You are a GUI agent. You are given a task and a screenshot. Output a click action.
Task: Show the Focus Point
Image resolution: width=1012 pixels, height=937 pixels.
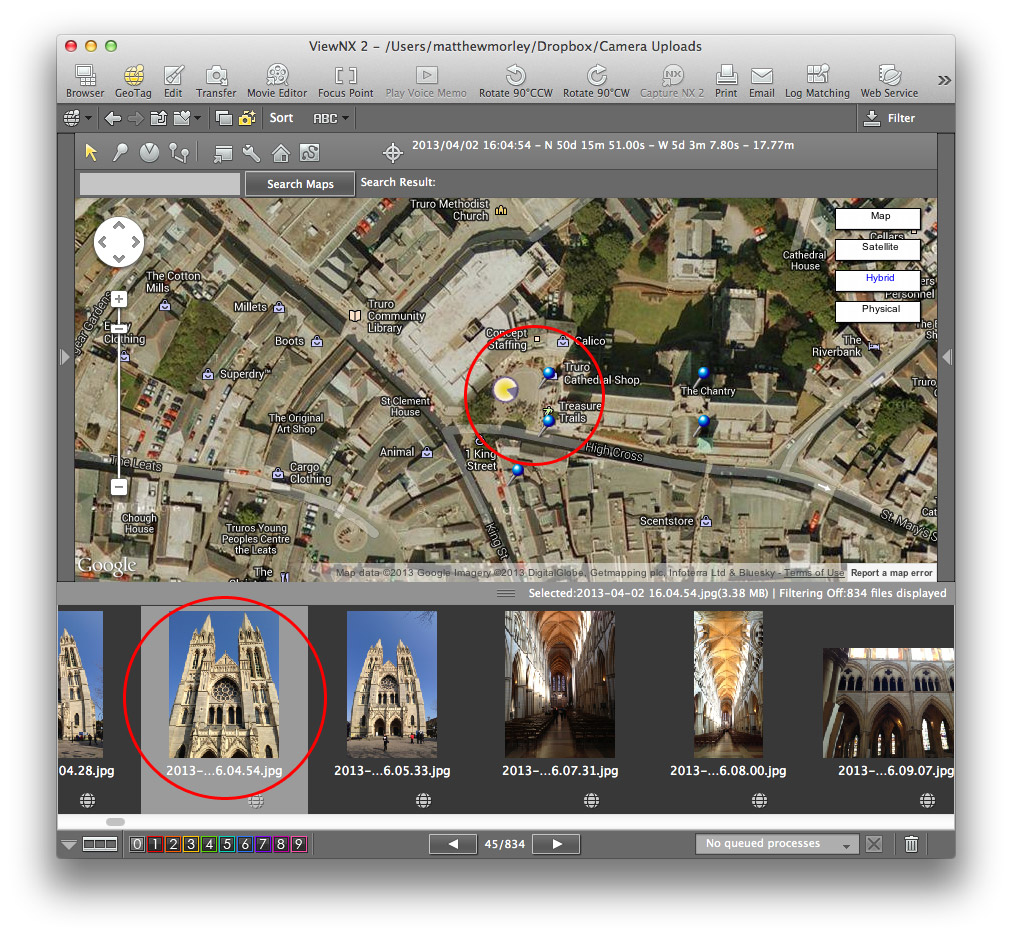click(345, 81)
